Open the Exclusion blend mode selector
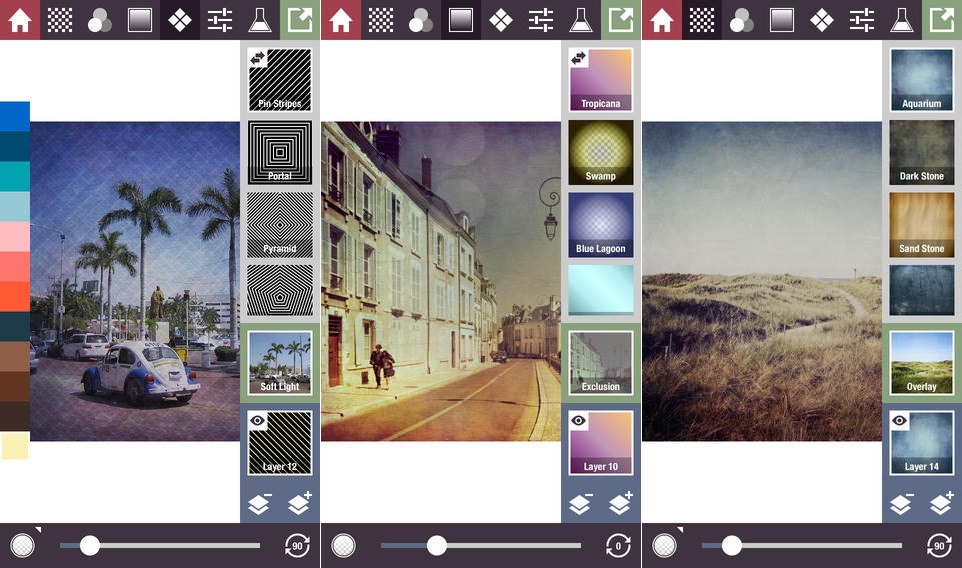962x568 pixels. tap(601, 363)
